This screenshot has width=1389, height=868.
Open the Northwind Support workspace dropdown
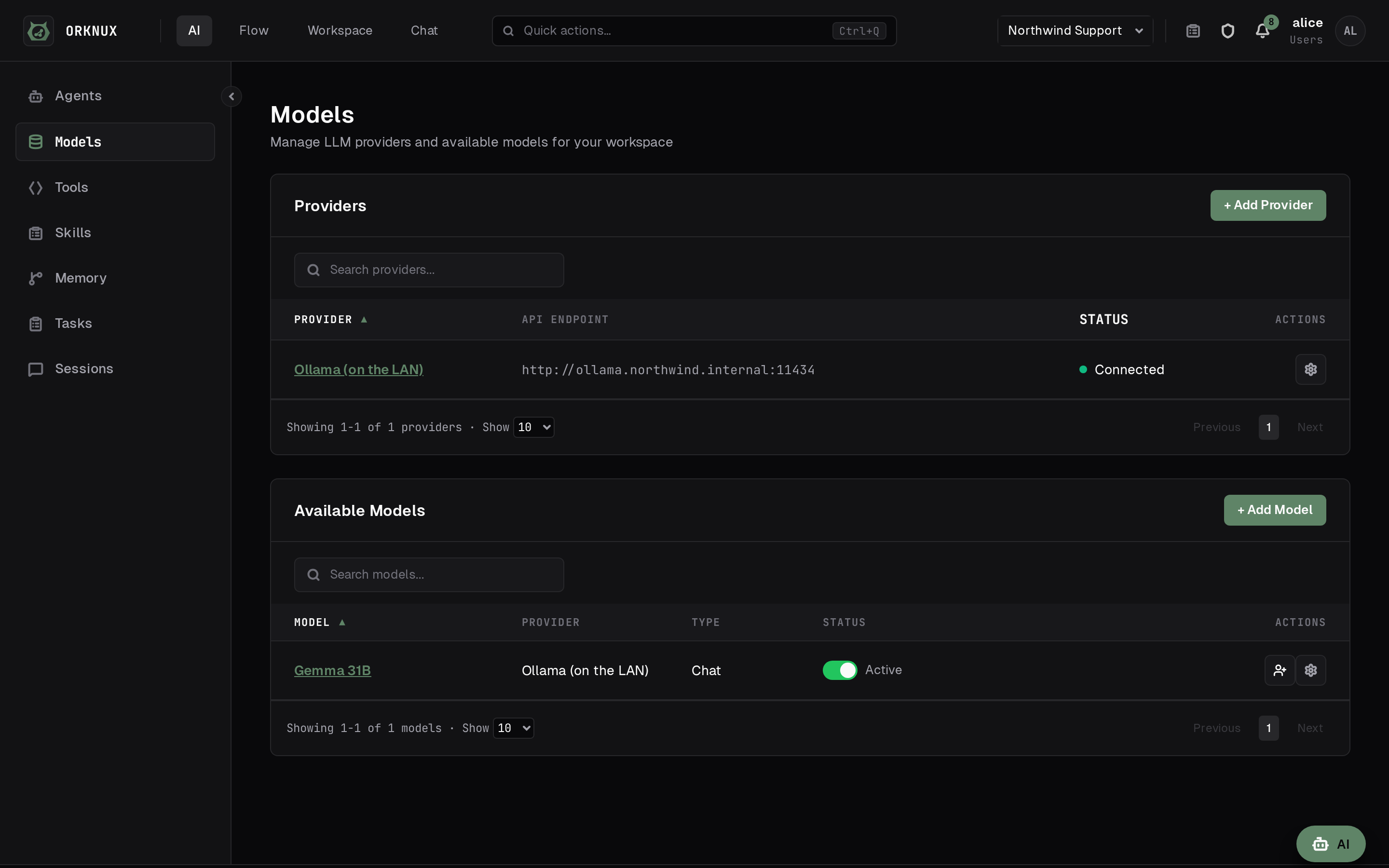click(x=1075, y=30)
